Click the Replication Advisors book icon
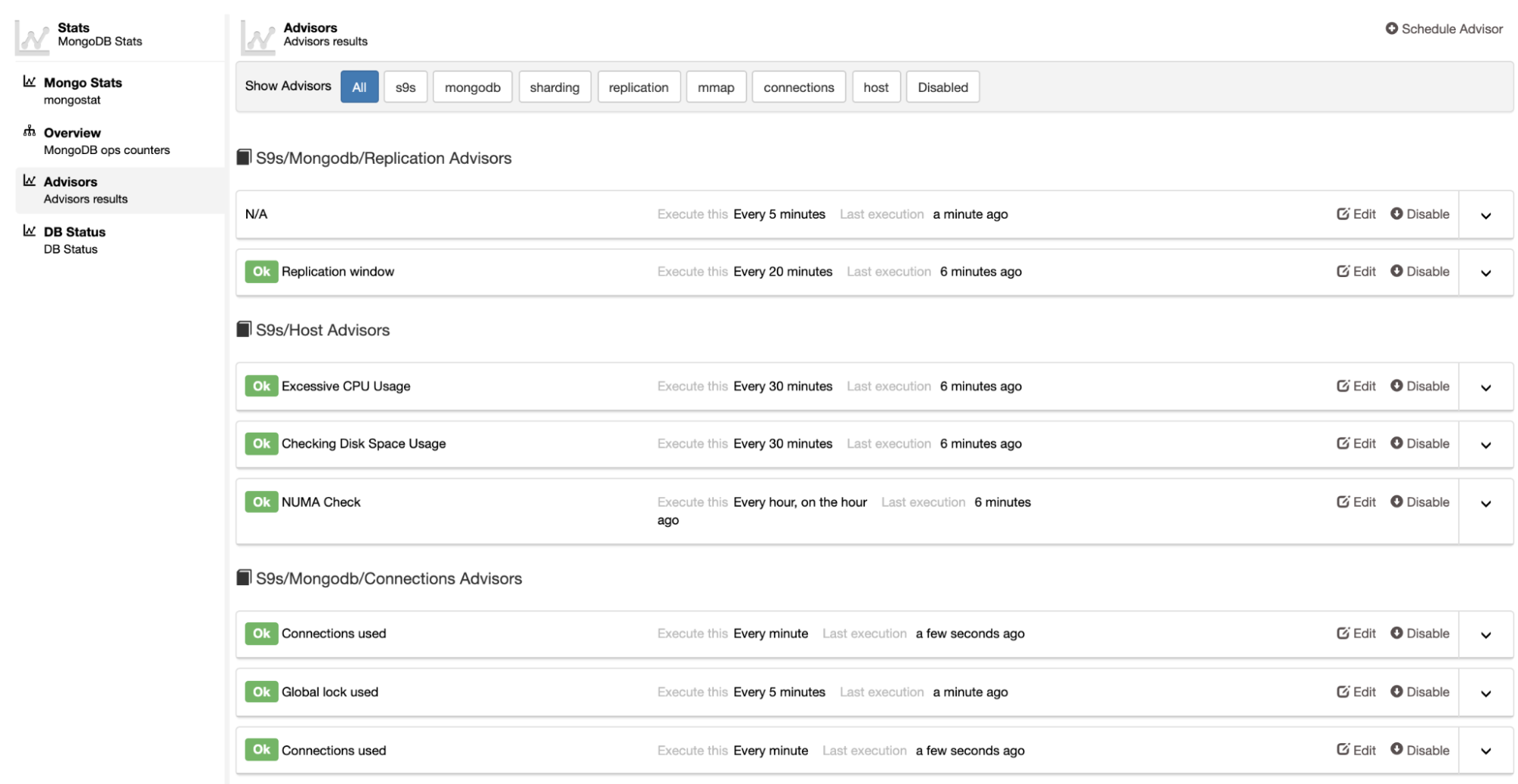This screenshot has width=1518, height=784. [x=244, y=157]
